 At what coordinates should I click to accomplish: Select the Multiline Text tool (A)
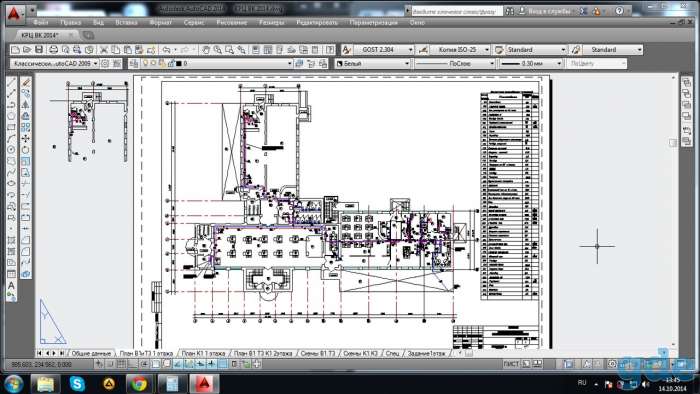pos(12,286)
